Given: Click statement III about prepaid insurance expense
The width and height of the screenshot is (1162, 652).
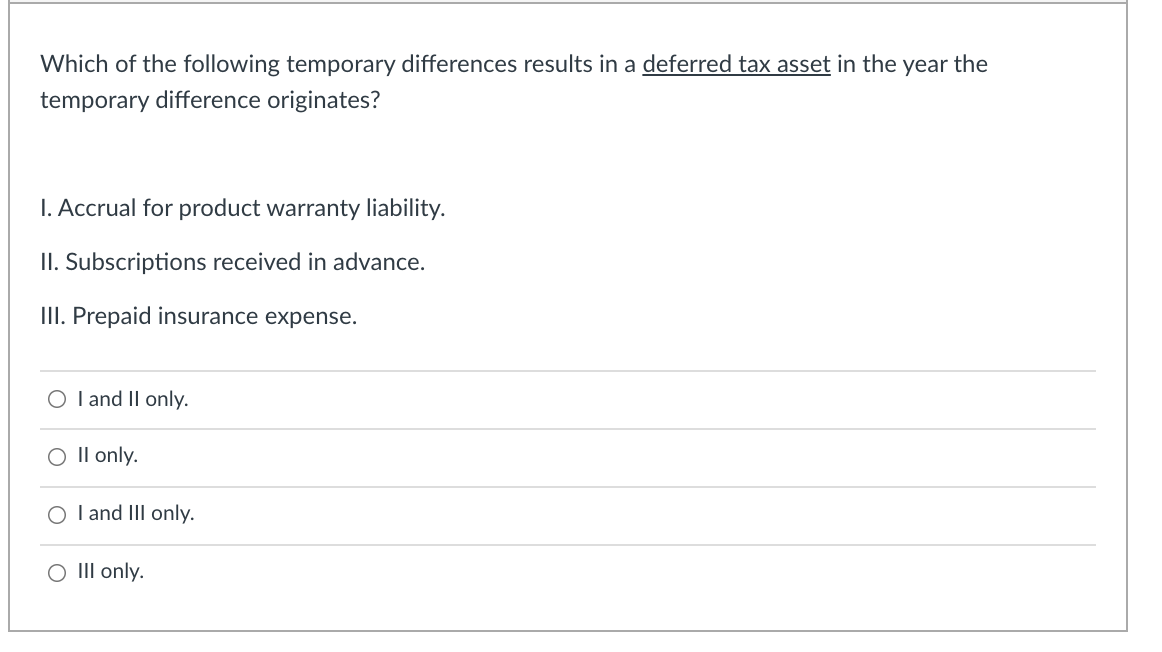Looking at the screenshot, I should (x=200, y=315).
